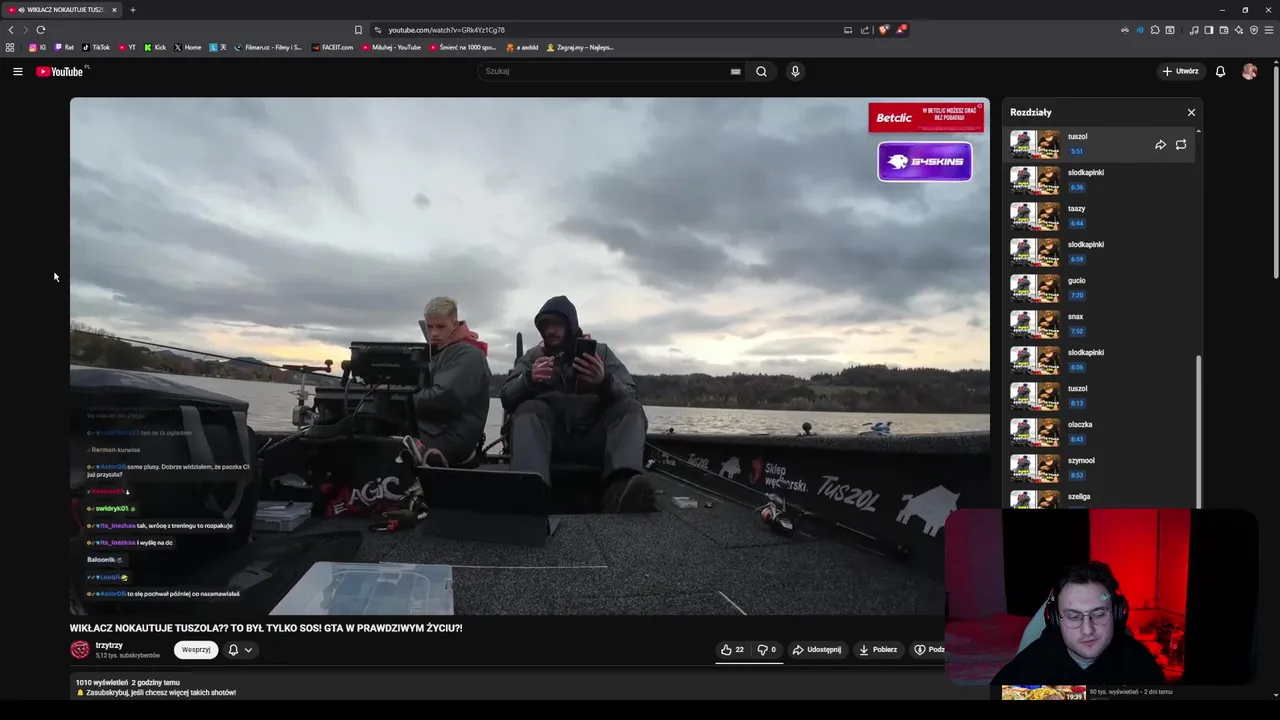Image resolution: width=1280 pixels, height=720 pixels.
Task: Open the account avatar menu
Action: [1249, 71]
